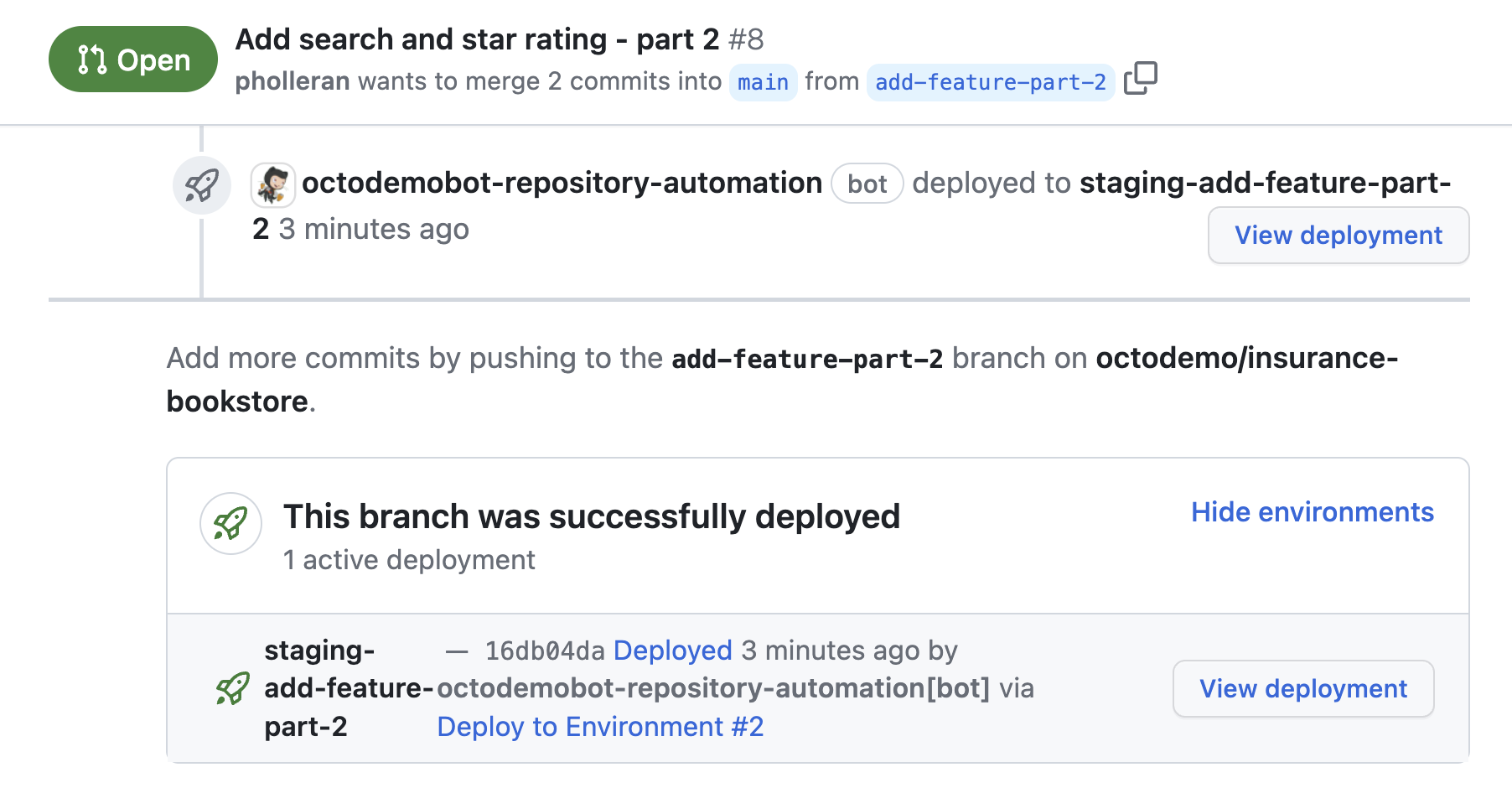Click the add-feature-part-2 branch label
Screen dimensions: 1512x788
coord(990,81)
